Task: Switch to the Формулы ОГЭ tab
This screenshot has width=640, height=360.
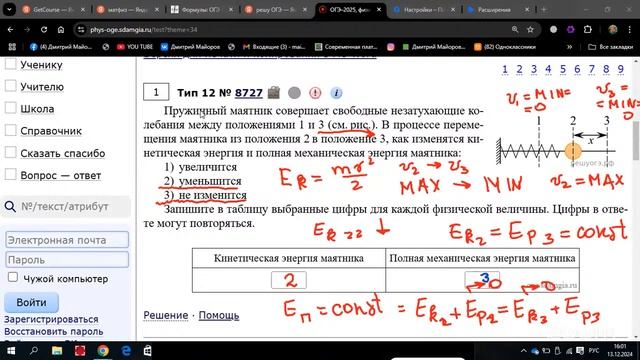Action: 202,9
